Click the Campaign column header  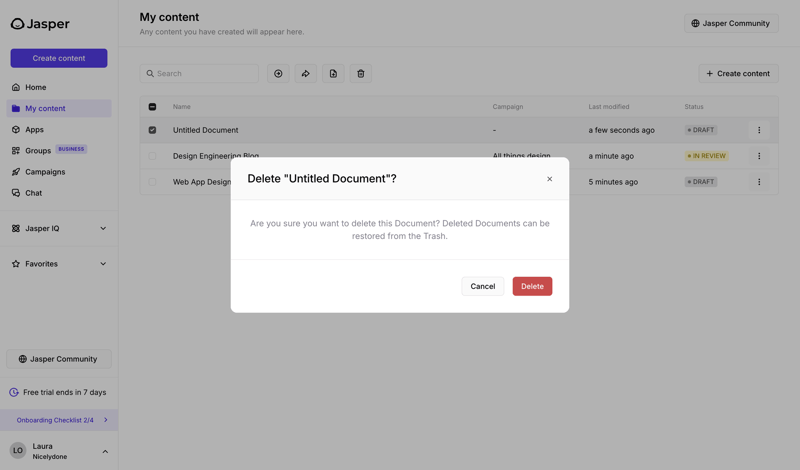point(508,107)
